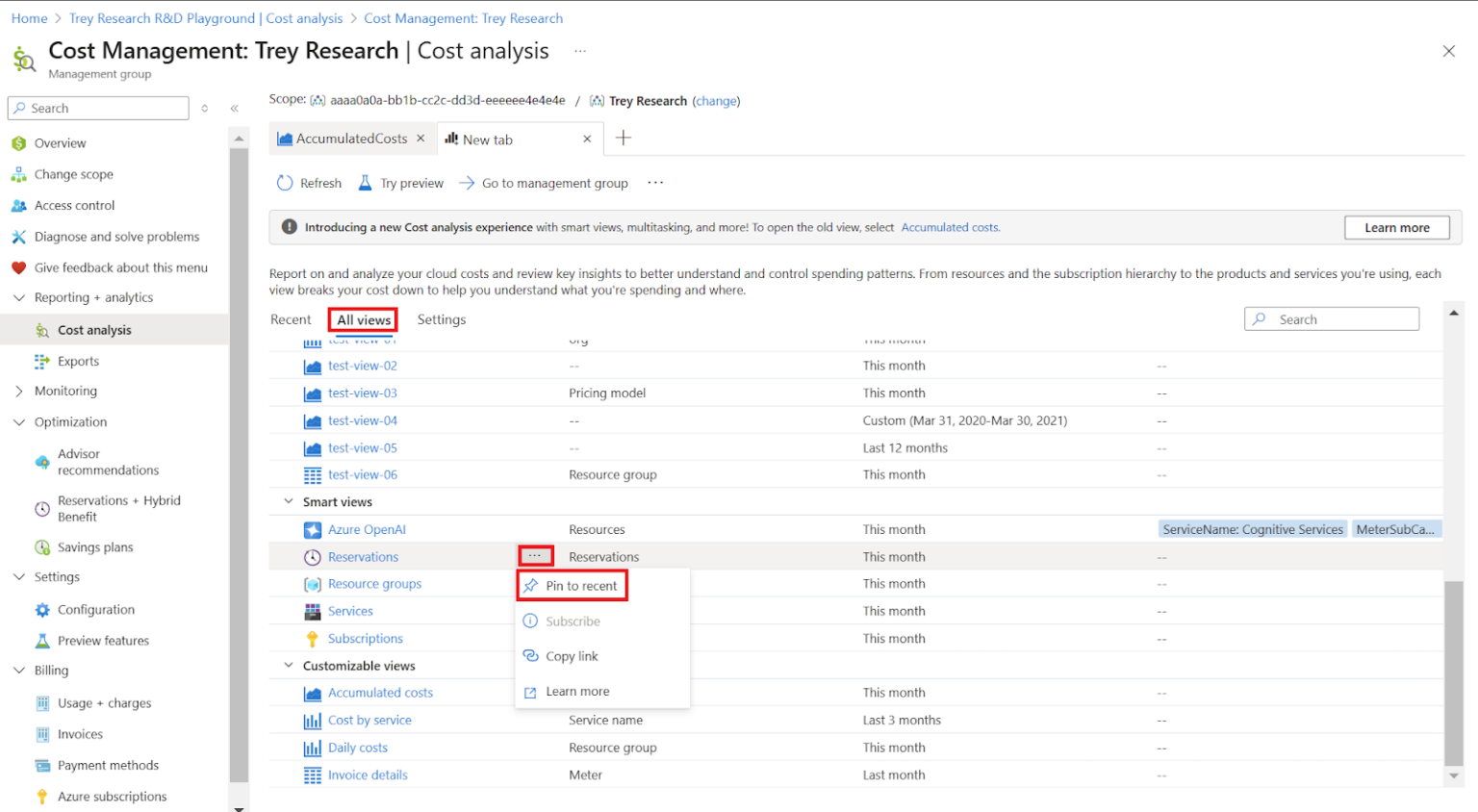Collapse the left pane with the chevron icon
Viewport: 1478px width, 812px height.
coord(234,109)
